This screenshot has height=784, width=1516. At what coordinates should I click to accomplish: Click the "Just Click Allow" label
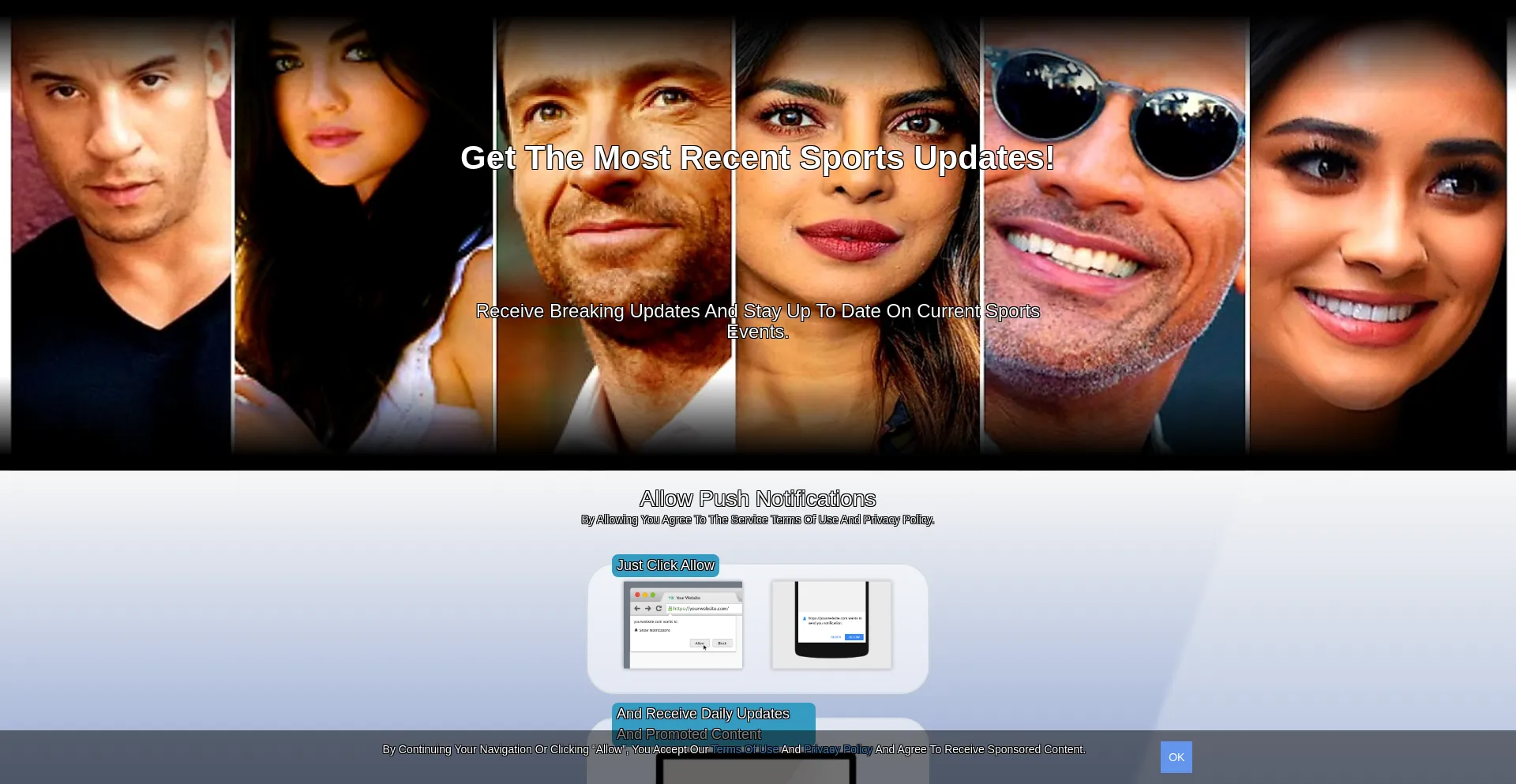point(665,565)
